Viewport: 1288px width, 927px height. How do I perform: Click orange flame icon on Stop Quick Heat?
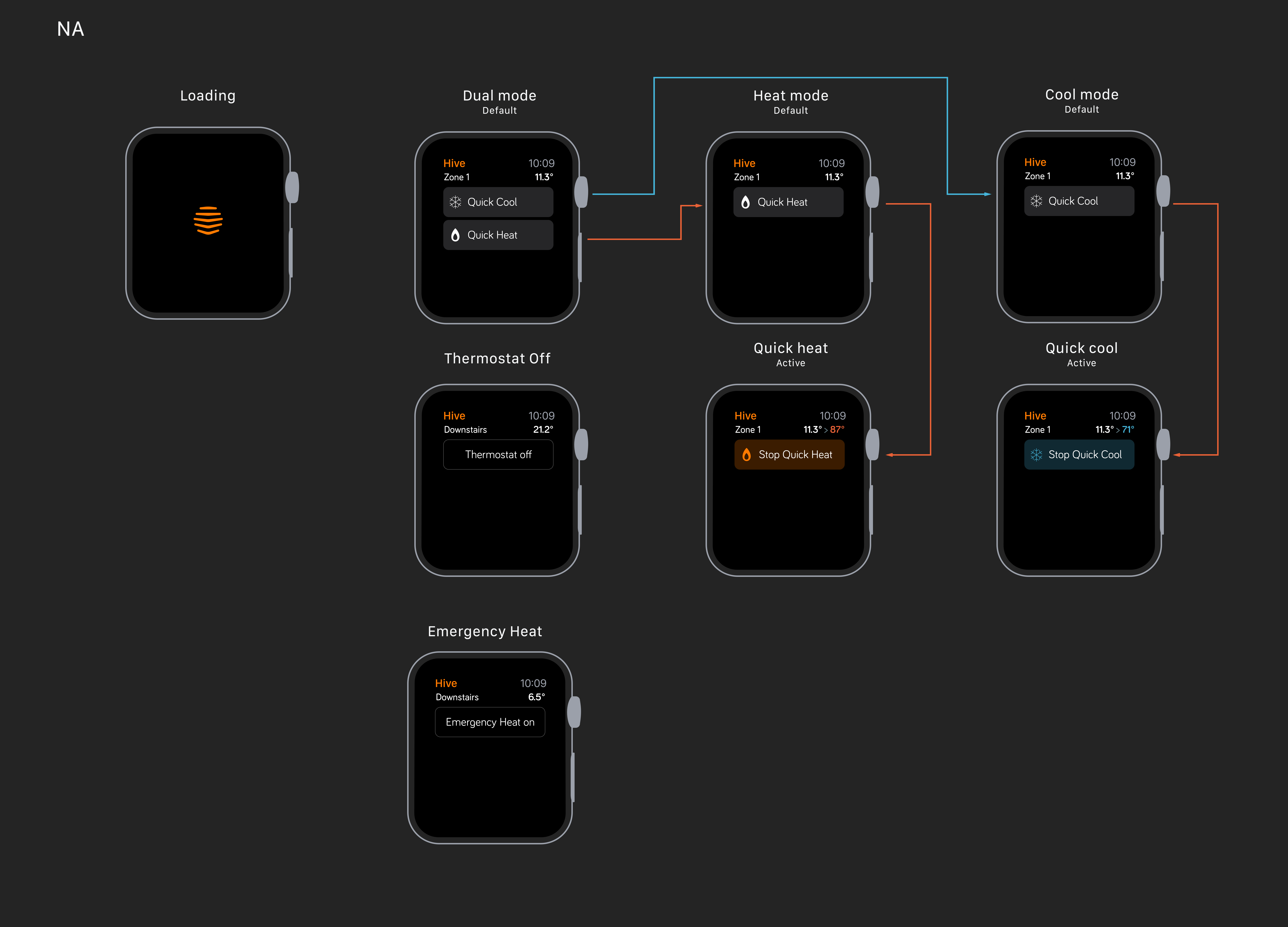click(747, 455)
